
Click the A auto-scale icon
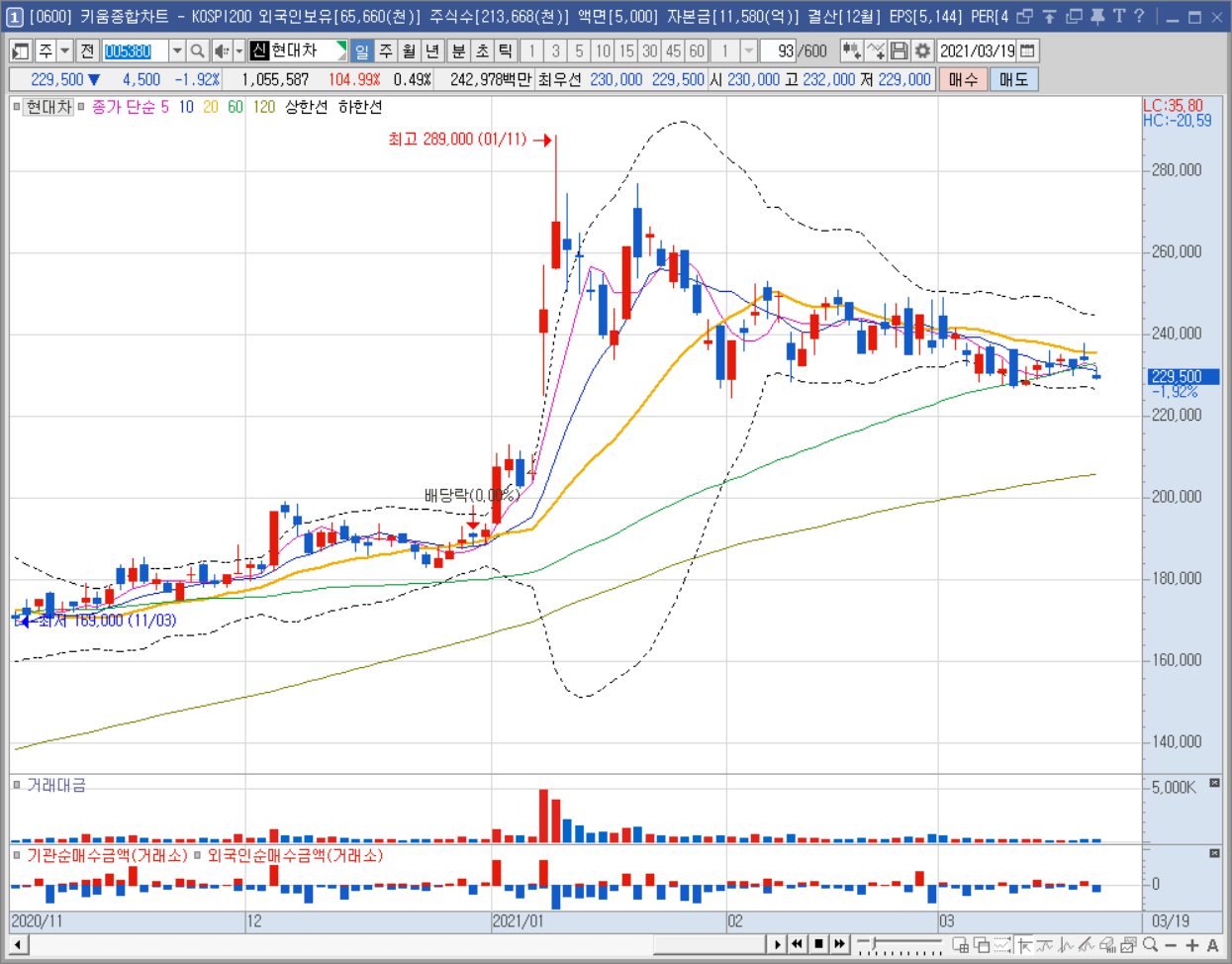[1213, 945]
